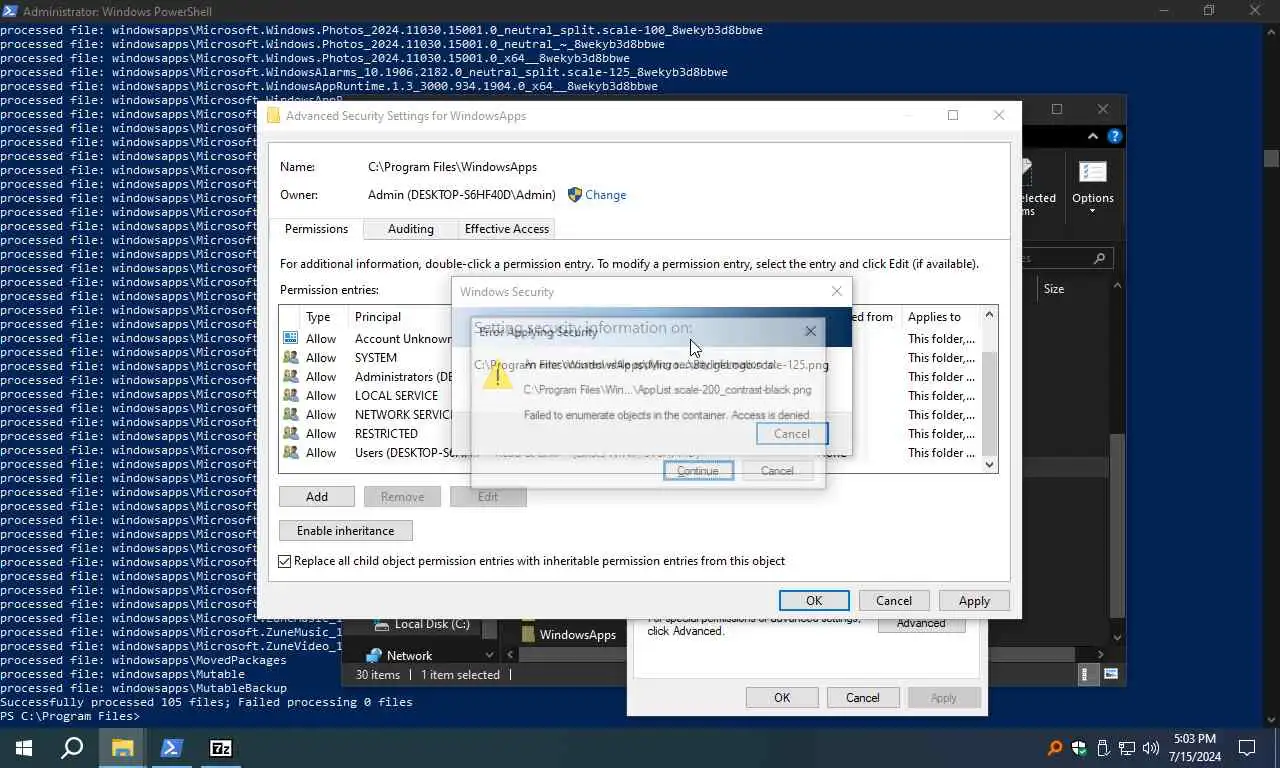The height and width of the screenshot is (768, 1280).
Task: Collapse the Explorer ribbon chevron
Action: click(1095, 136)
